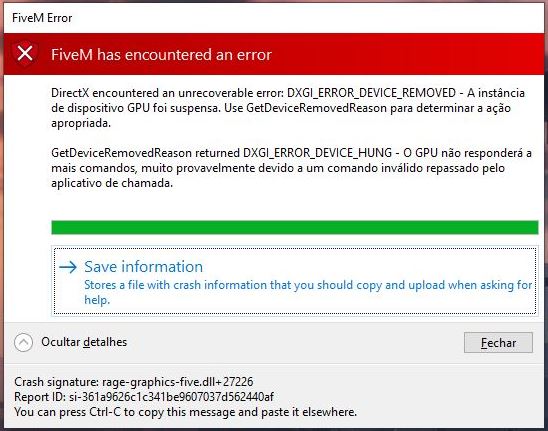Click the Ctrl-C copy hint text
This screenshot has width=548, height=431.
click(185, 412)
